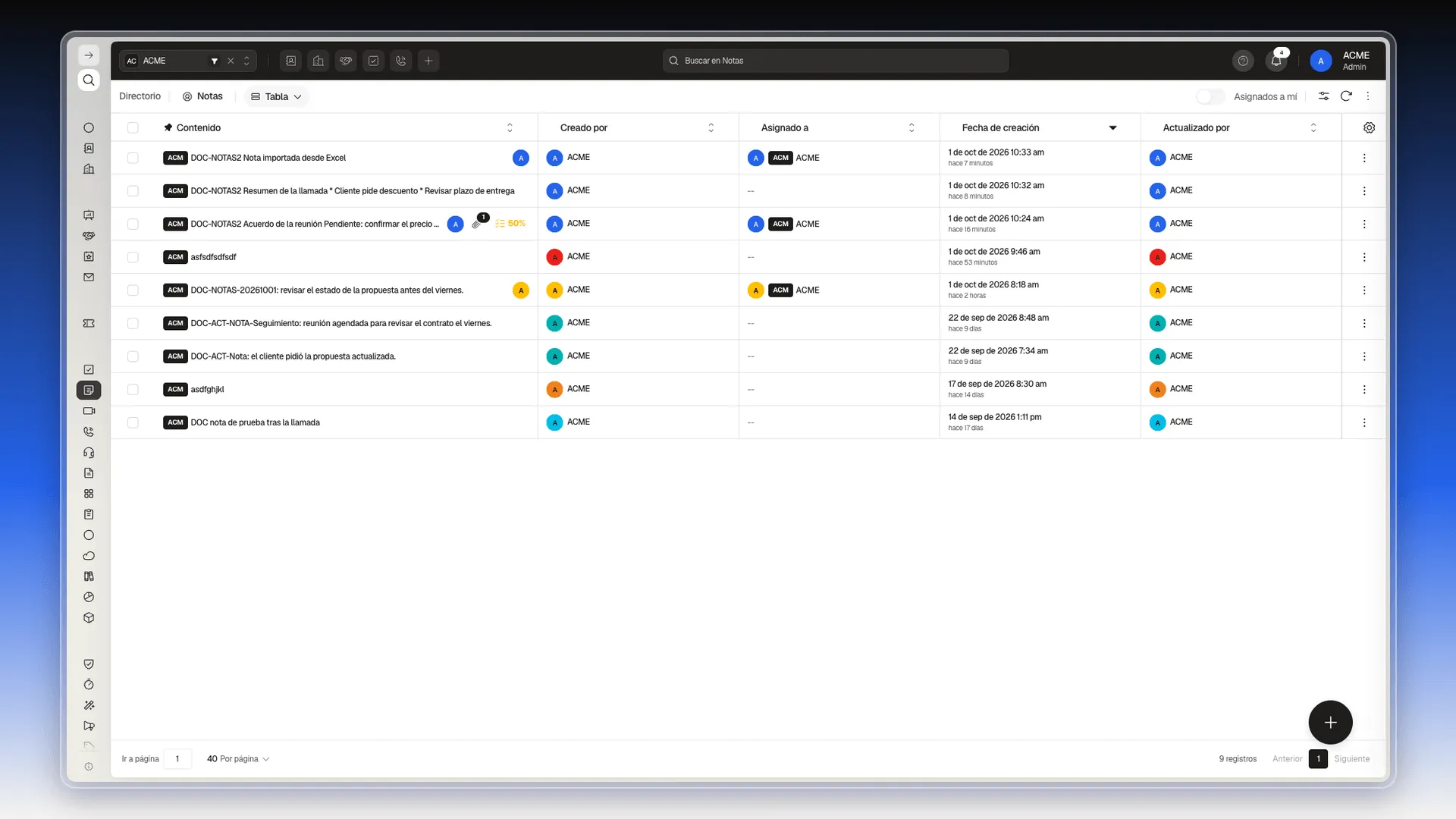Open the 40 Por página dropdown
This screenshot has height=819, width=1456.
coord(238,758)
